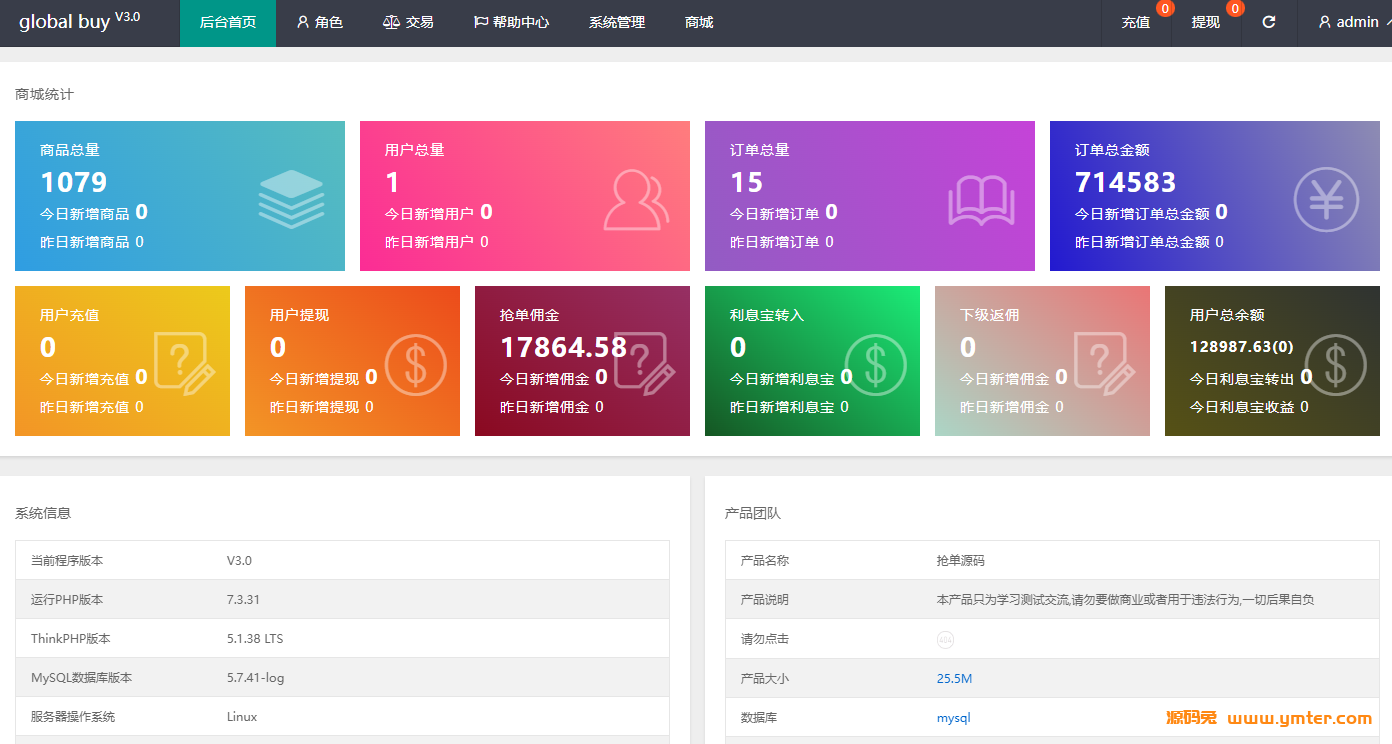Click the 订单总金额 value 714583
The height and width of the screenshot is (744, 1392).
click(1125, 182)
